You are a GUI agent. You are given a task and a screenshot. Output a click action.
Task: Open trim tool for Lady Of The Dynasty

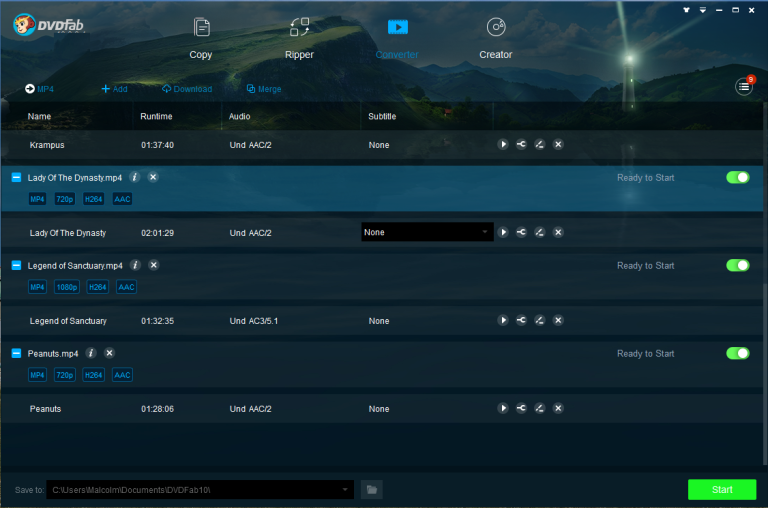click(521, 232)
